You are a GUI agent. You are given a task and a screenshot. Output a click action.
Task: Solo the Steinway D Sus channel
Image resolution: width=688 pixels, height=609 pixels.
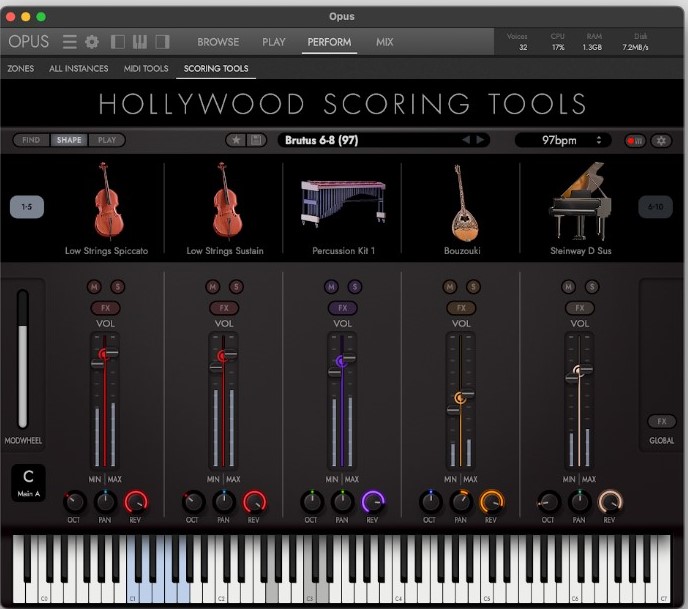592,287
